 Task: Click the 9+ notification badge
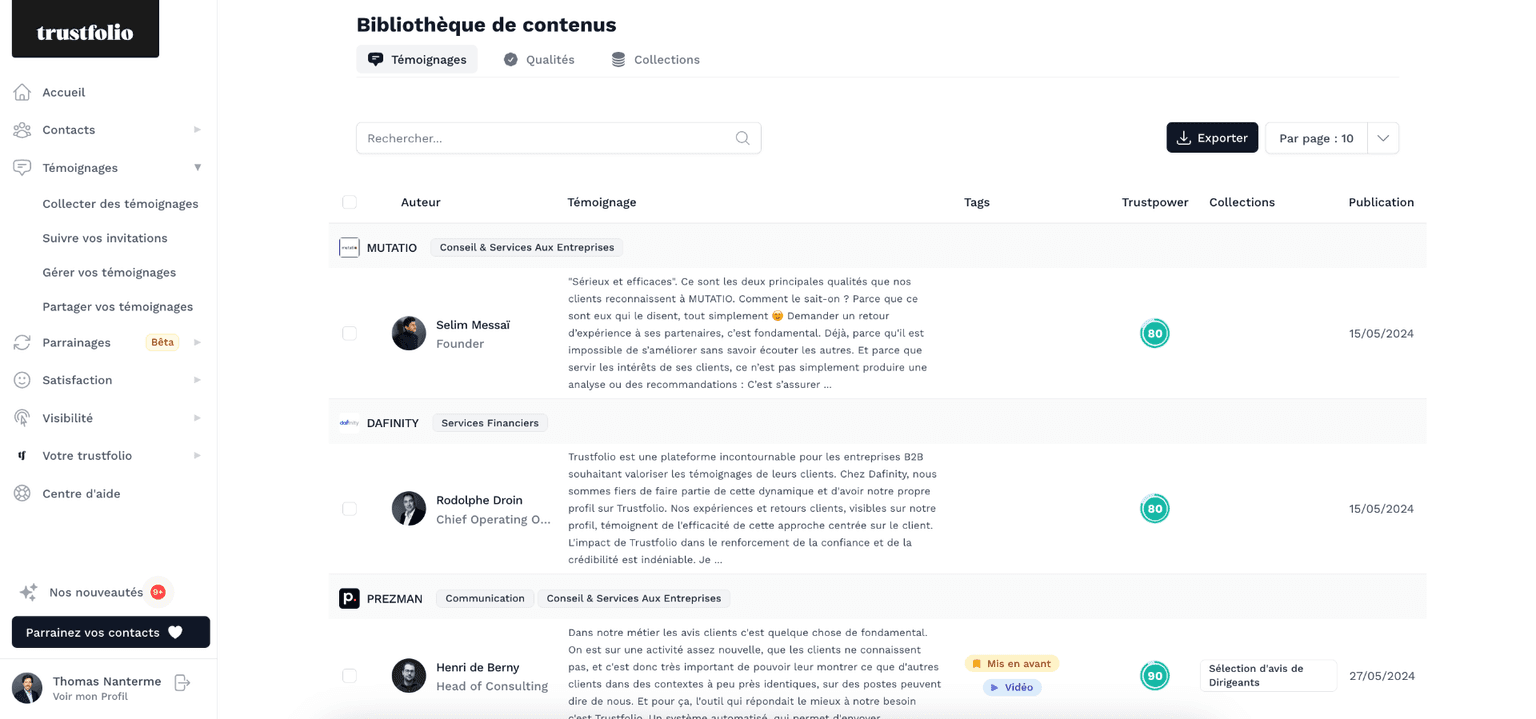point(158,592)
